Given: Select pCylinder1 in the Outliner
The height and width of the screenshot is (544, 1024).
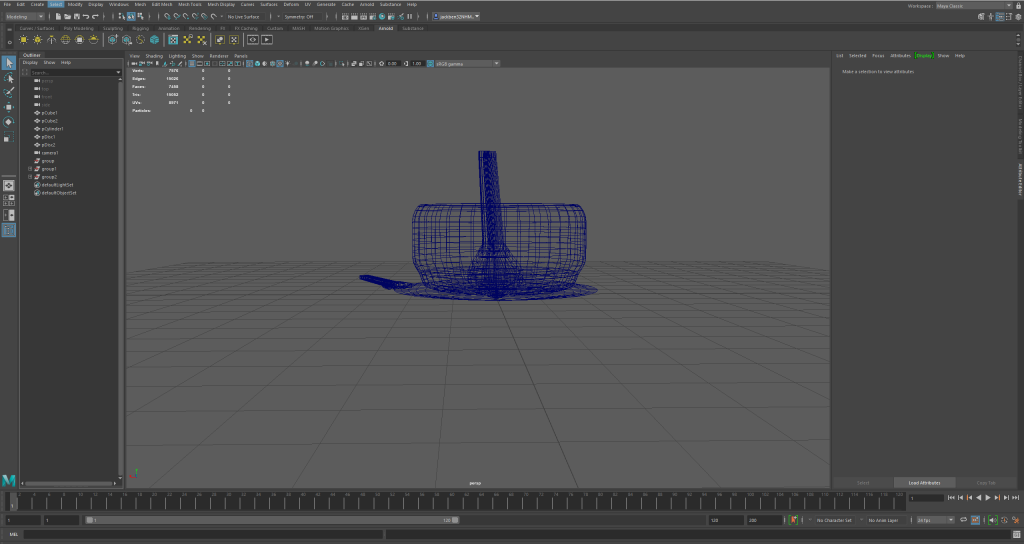Looking at the screenshot, I should coord(53,129).
